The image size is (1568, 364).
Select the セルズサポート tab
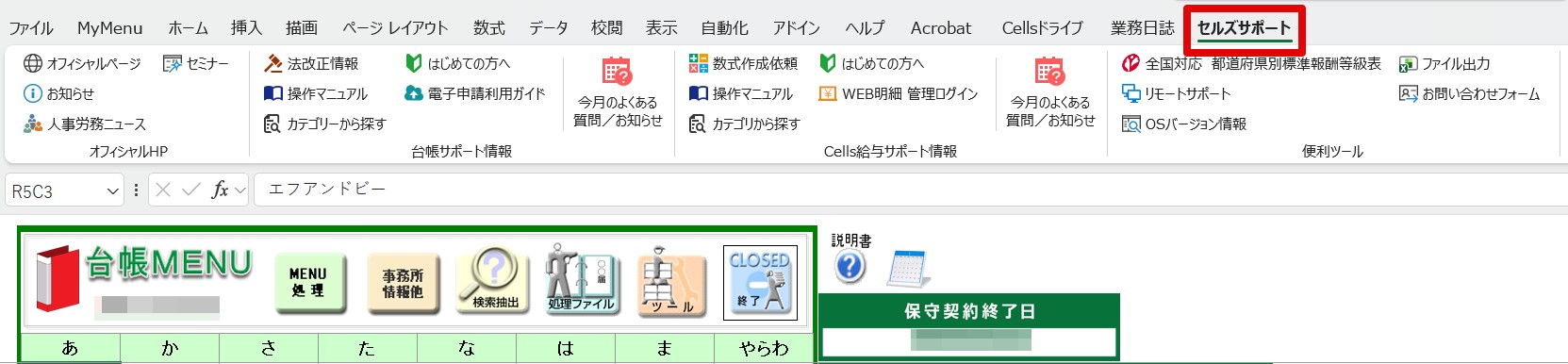1244,28
